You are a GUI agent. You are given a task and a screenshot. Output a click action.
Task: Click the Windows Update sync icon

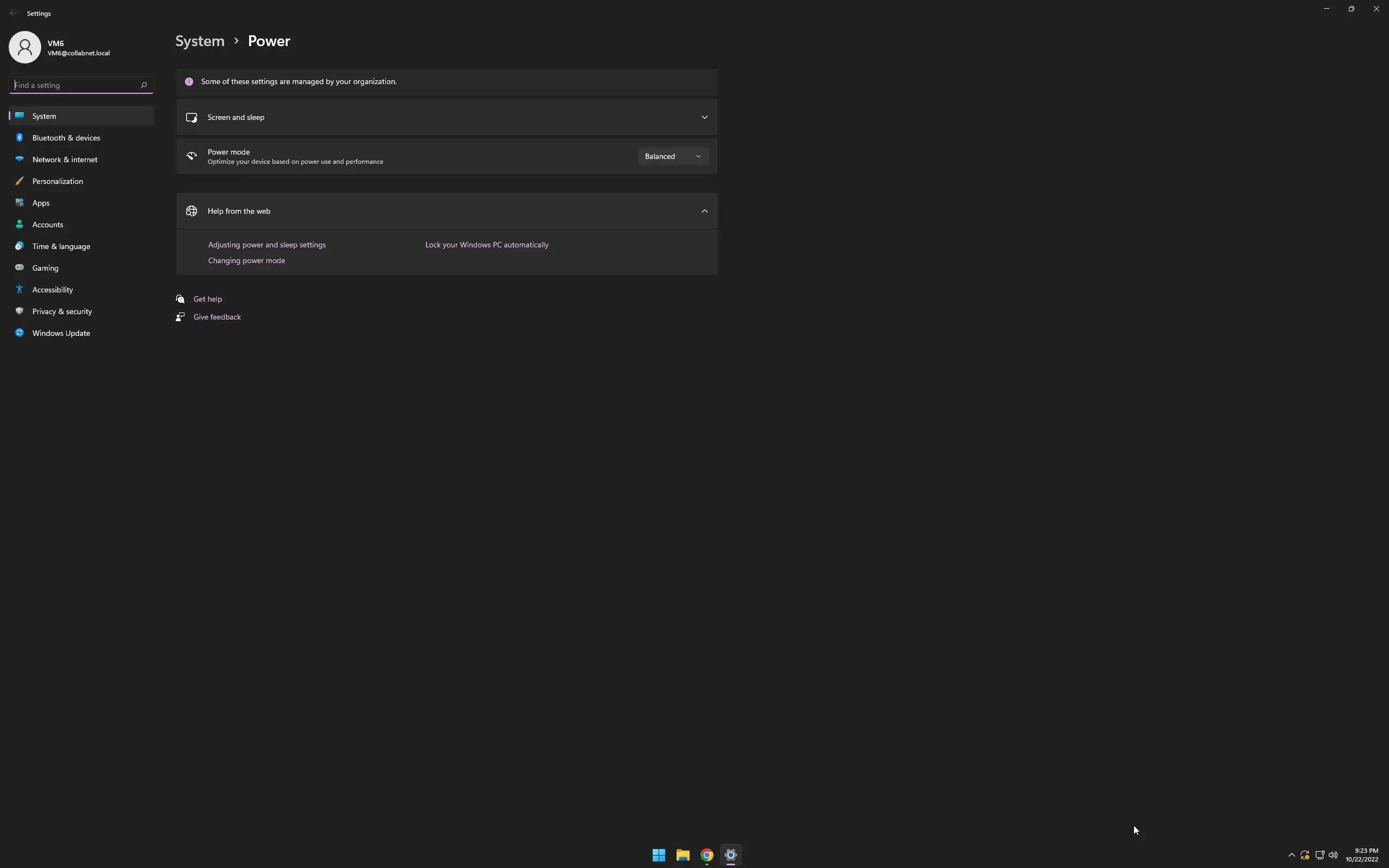[x=20, y=333]
